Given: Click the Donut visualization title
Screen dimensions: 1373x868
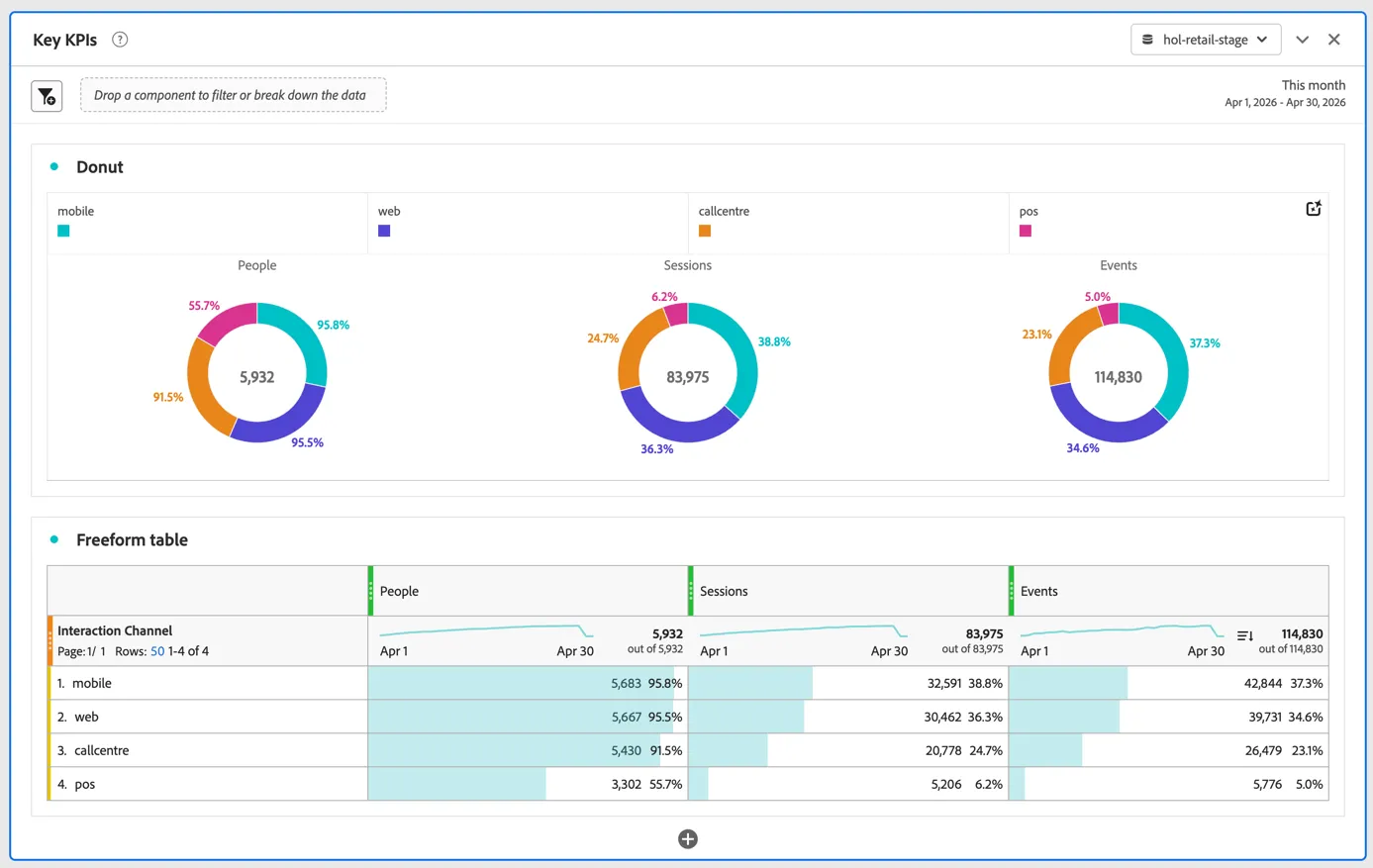Looking at the screenshot, I should pos(100,166).
